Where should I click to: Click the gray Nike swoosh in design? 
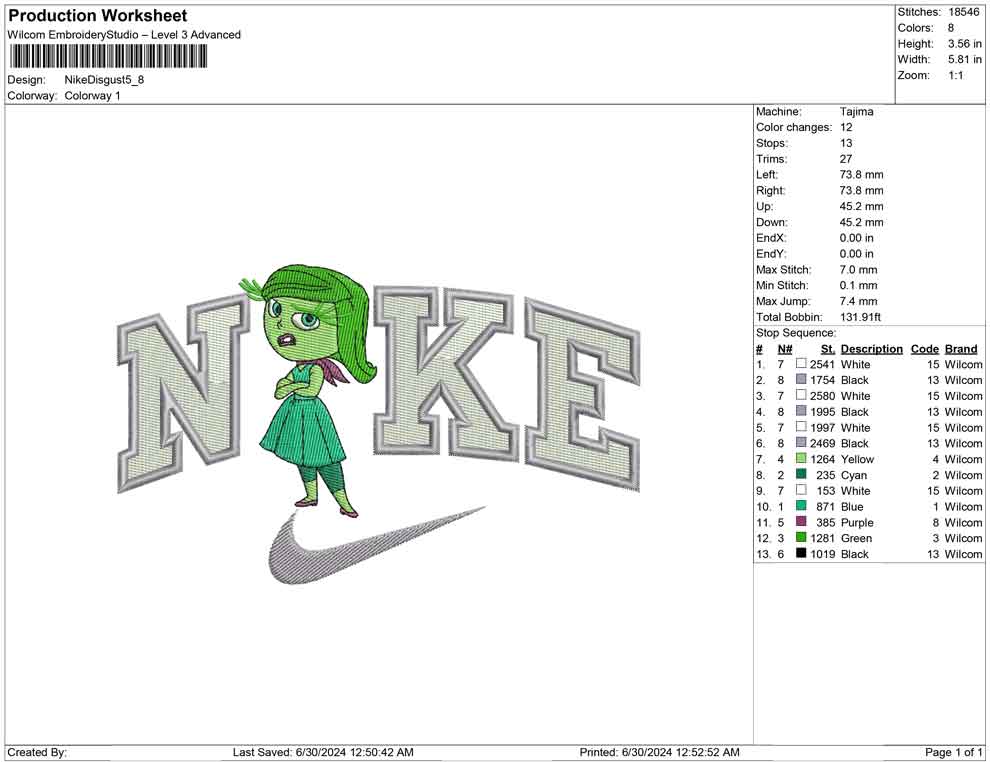click(x=377, y=545)
